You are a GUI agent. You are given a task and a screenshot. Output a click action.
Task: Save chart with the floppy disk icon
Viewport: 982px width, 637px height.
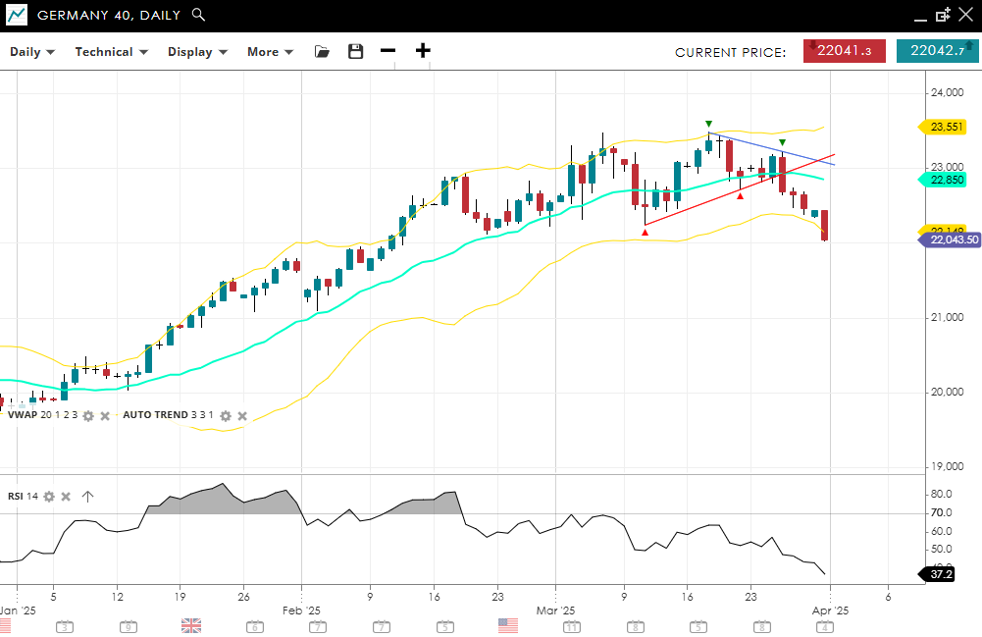pos(355,51)
